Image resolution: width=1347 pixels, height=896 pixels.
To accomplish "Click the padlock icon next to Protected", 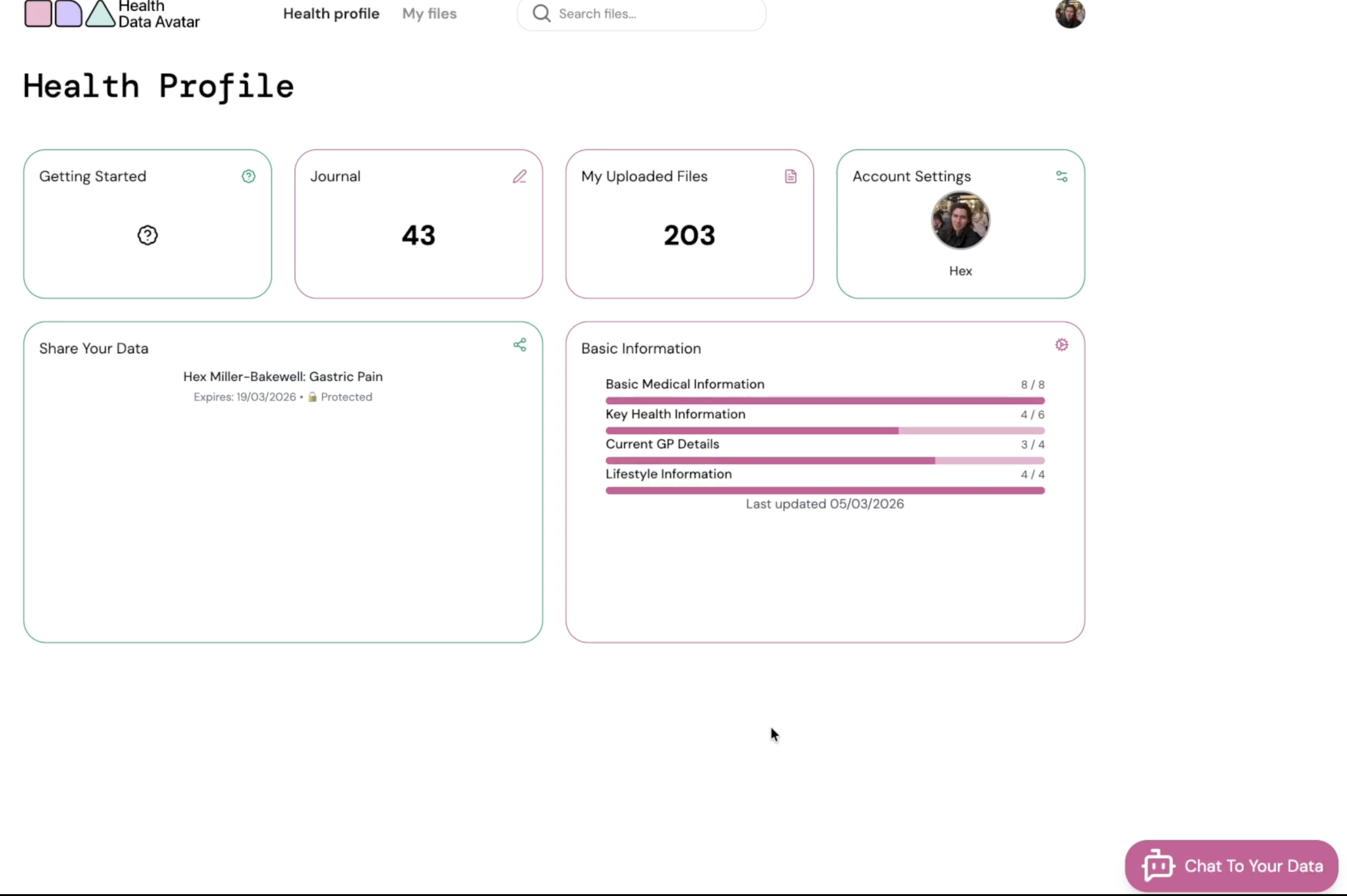I will pos(312,397).
